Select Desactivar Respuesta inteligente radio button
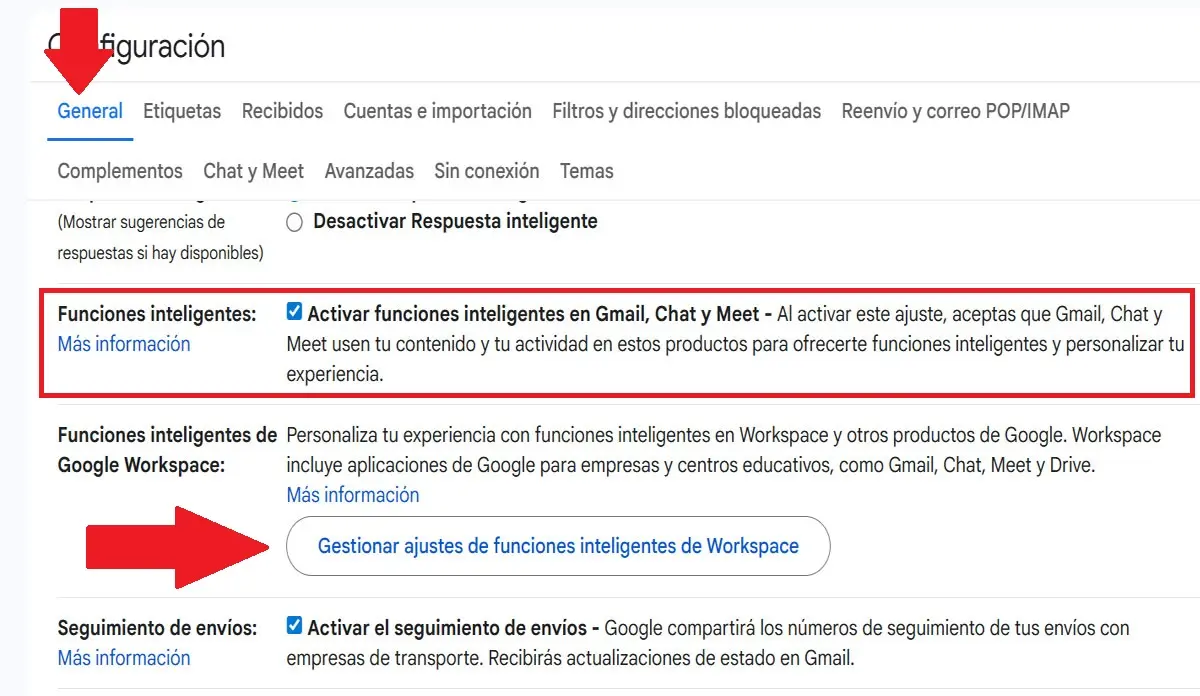This screenshot has height=696, width=1200. [295, 223]
